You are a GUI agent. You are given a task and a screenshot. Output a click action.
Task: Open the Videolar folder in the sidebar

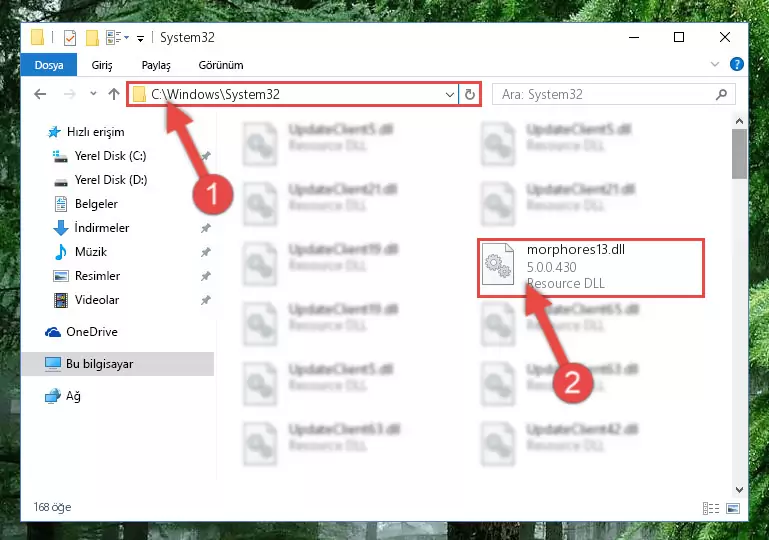[97, 300]
